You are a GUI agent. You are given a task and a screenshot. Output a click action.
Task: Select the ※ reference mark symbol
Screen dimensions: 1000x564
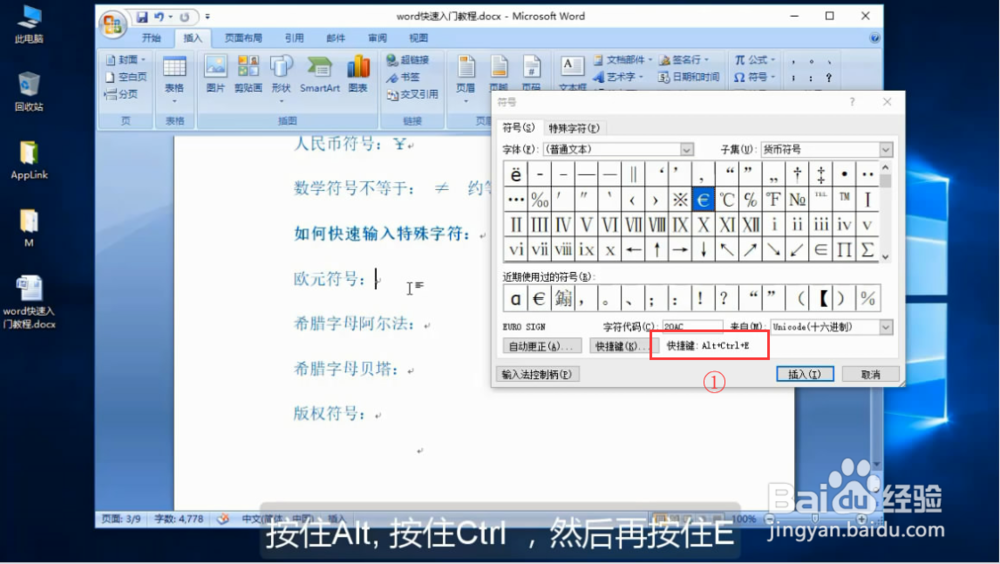click(x=680, y=199)
